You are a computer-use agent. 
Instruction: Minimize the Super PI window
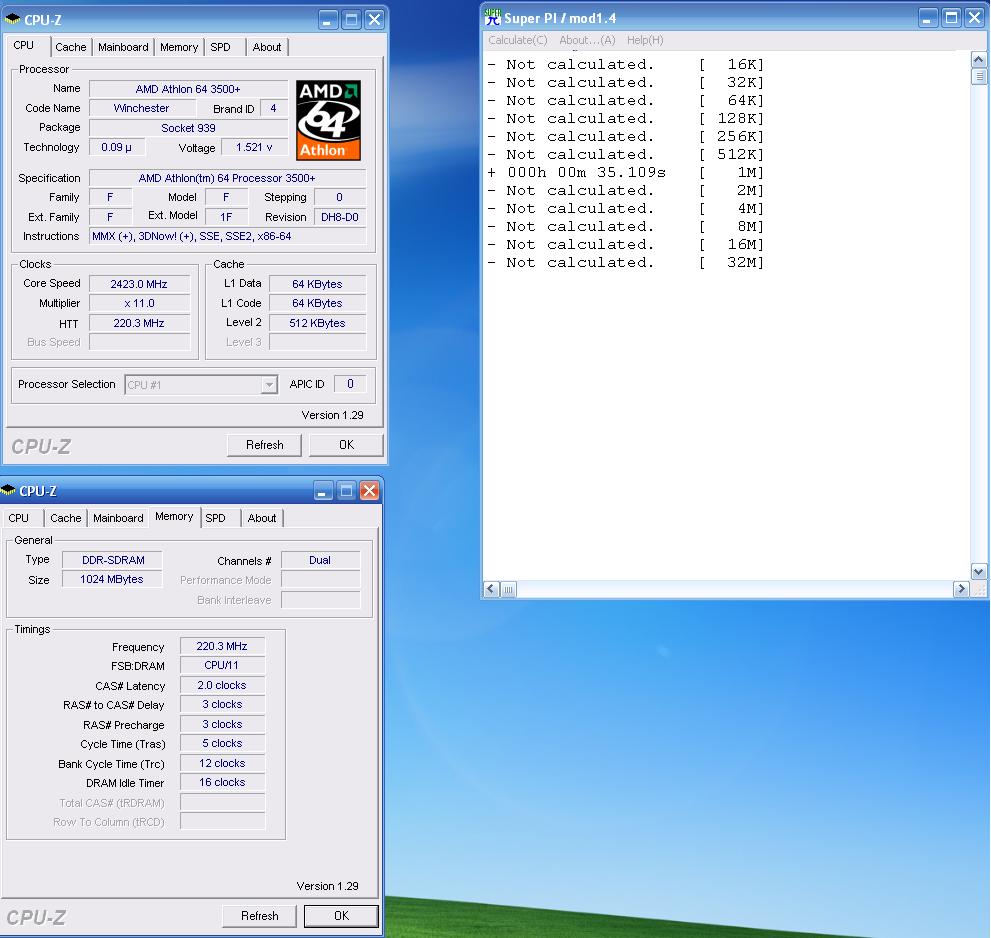pos(927,18)
